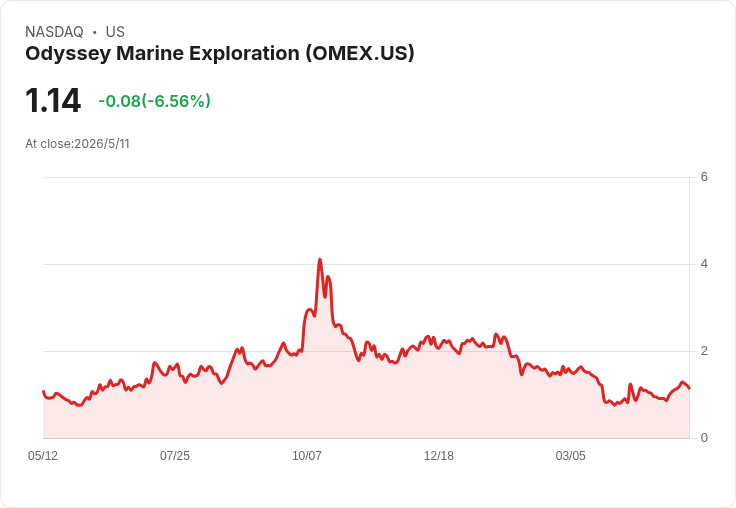Click the y-axis value 2 label
This screenshot has height=508, width=736.
tap(704, 351)
